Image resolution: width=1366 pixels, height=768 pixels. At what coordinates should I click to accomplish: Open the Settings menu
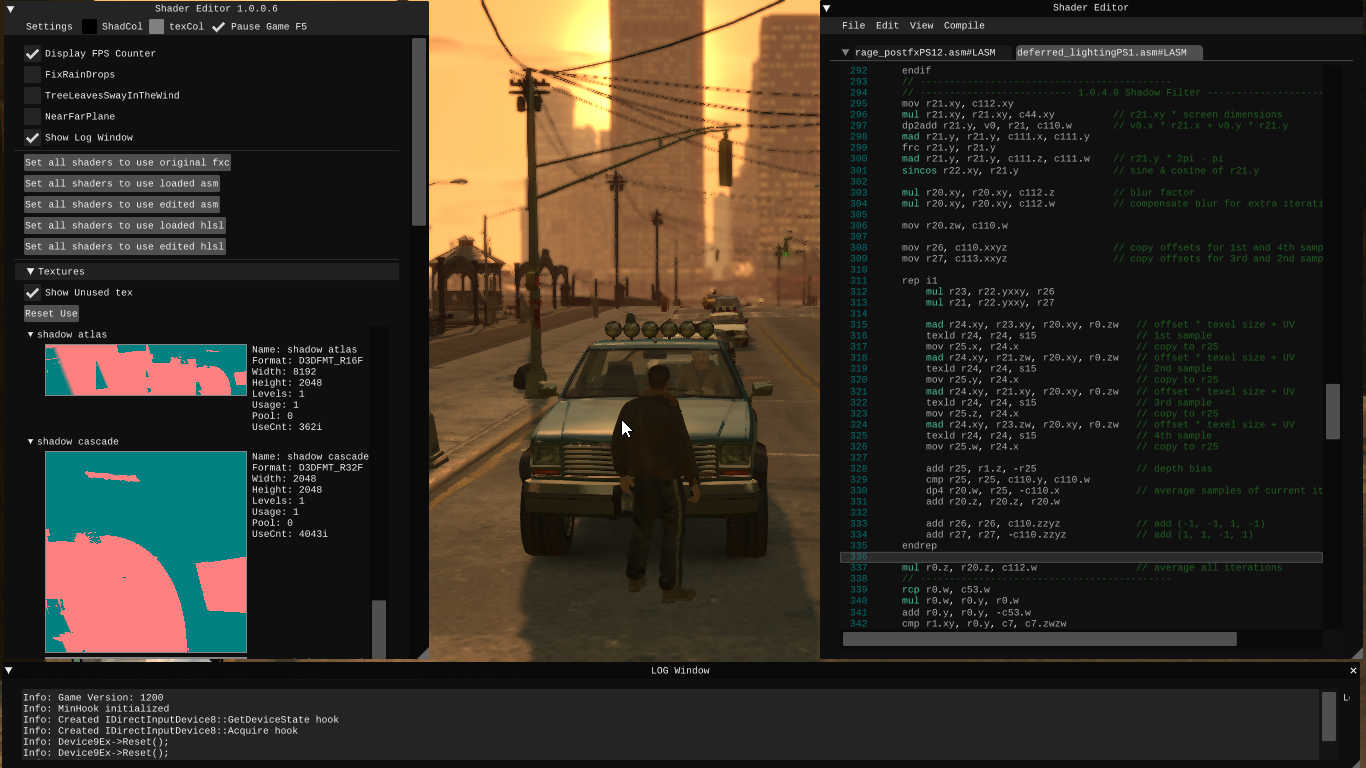(x=49, y=27)
